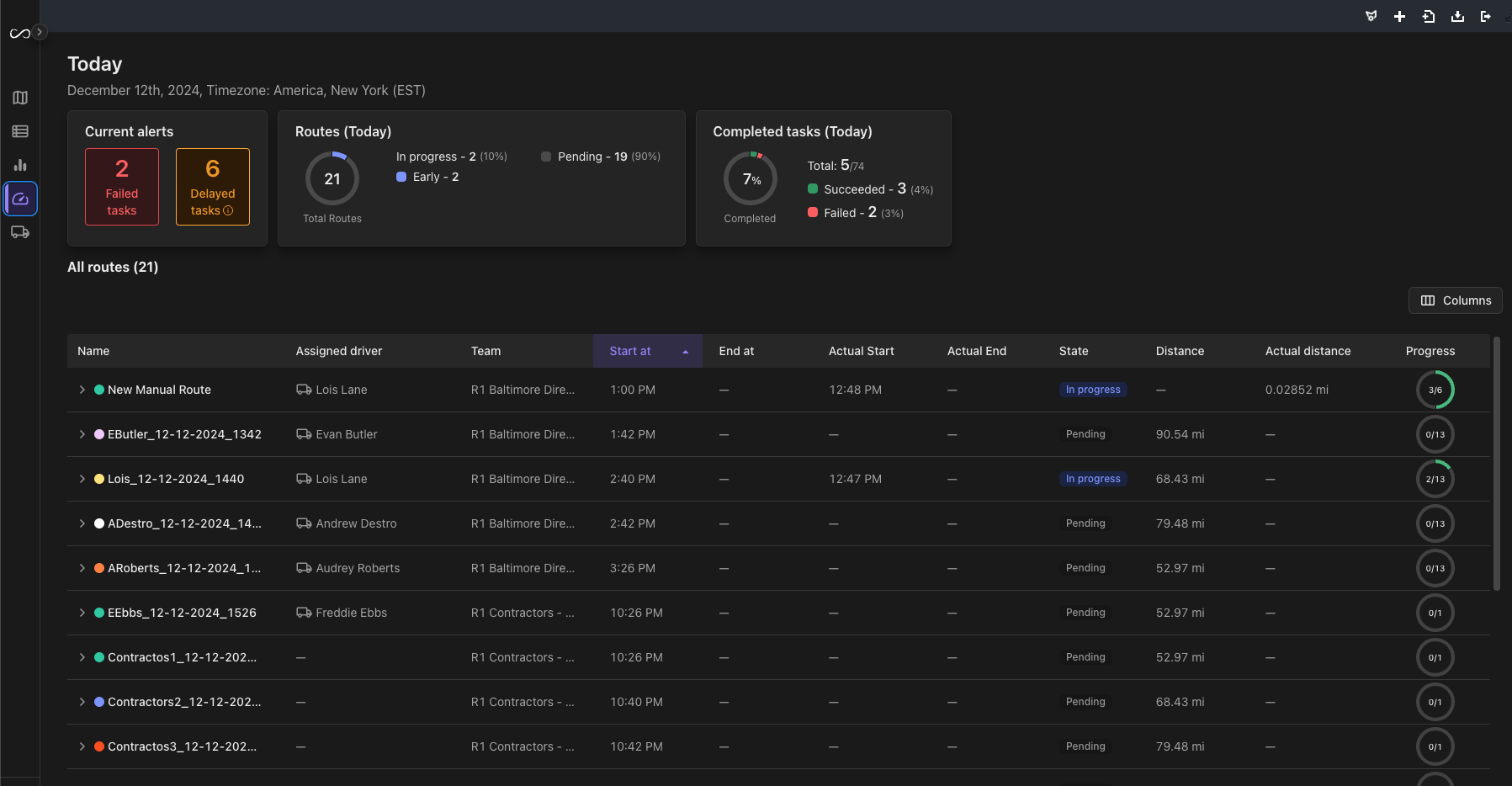Expand the ARoberts_12-12-2024 row
The image size is (1512, 786).
click(x=82, y=568)
